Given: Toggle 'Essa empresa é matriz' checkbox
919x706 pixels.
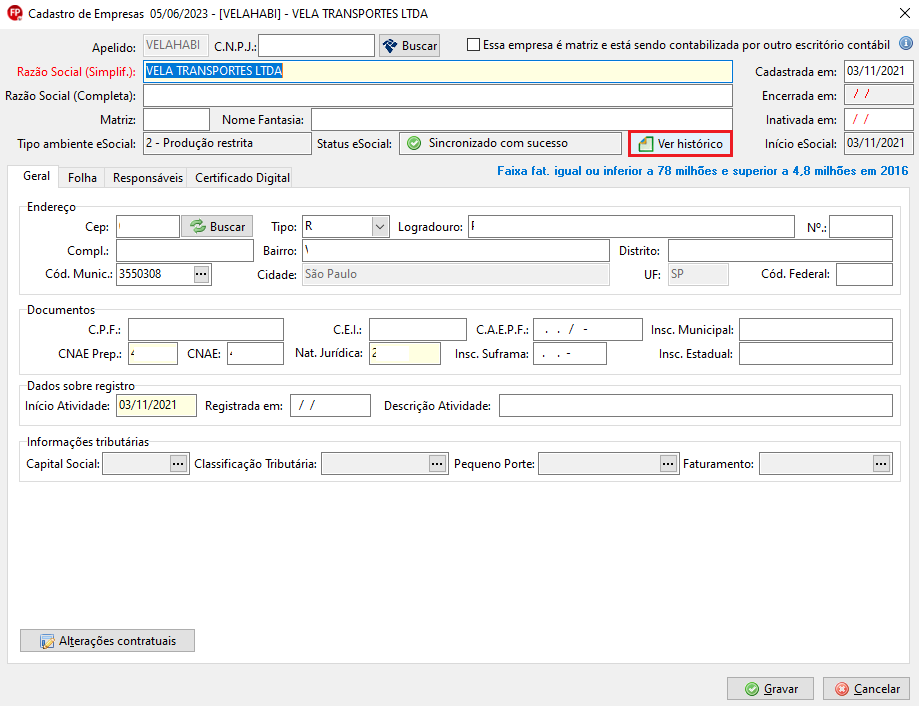Looking at the screenshot, I should [x=473, y=45].
